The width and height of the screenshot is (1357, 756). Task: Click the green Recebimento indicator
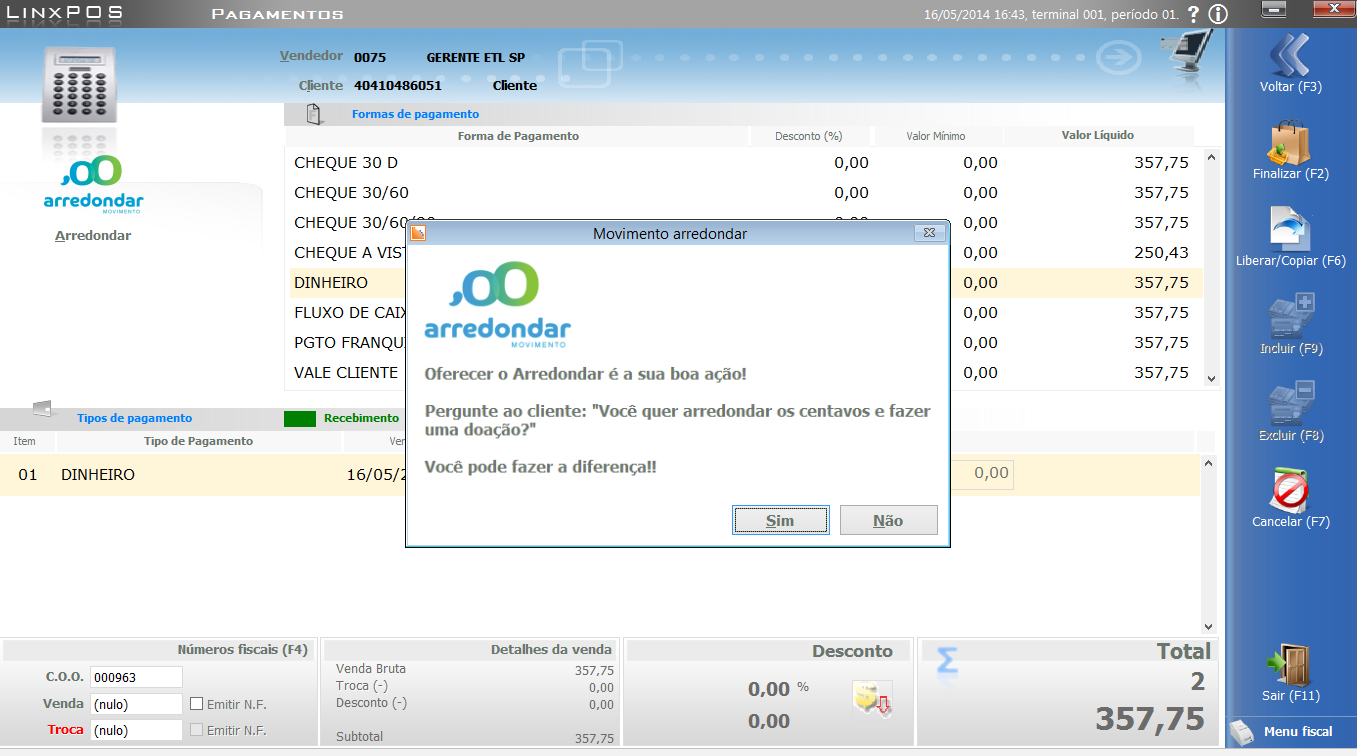coord(300,418)
